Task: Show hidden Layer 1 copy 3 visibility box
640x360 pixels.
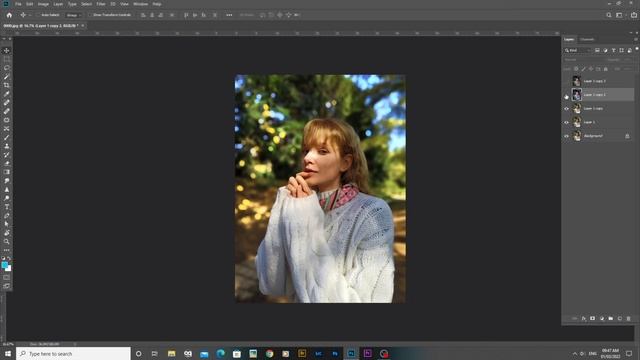Action: point(567,81)
